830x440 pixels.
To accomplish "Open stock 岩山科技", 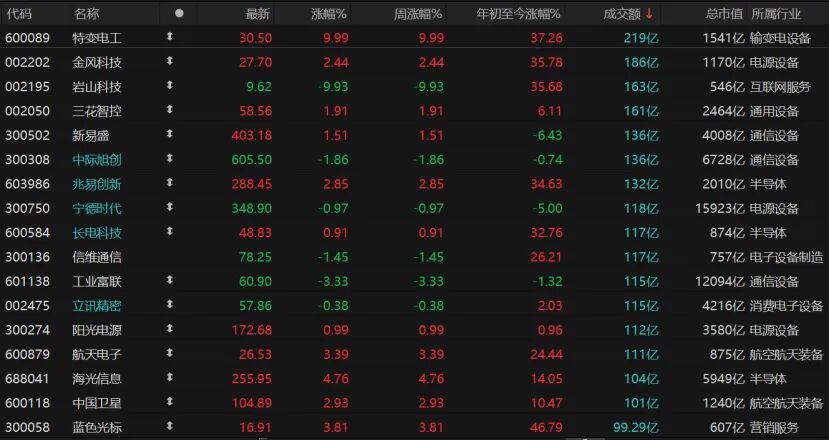I will click(x=97, y=87).
